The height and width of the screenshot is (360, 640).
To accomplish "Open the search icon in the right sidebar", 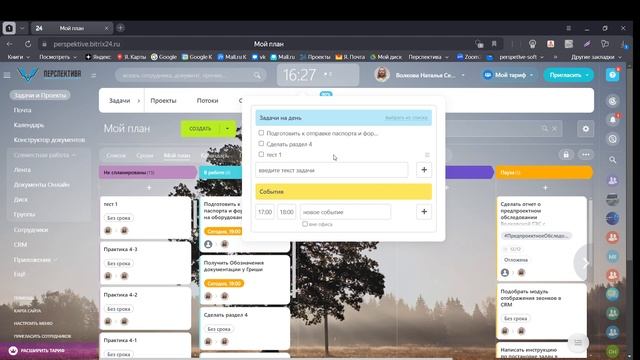I will pos(612,160).
